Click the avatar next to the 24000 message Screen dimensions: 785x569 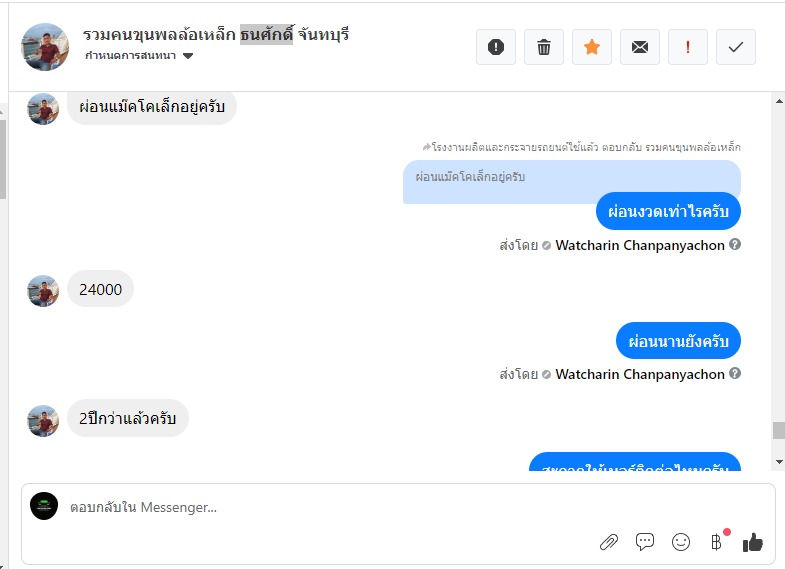(43, 291)
